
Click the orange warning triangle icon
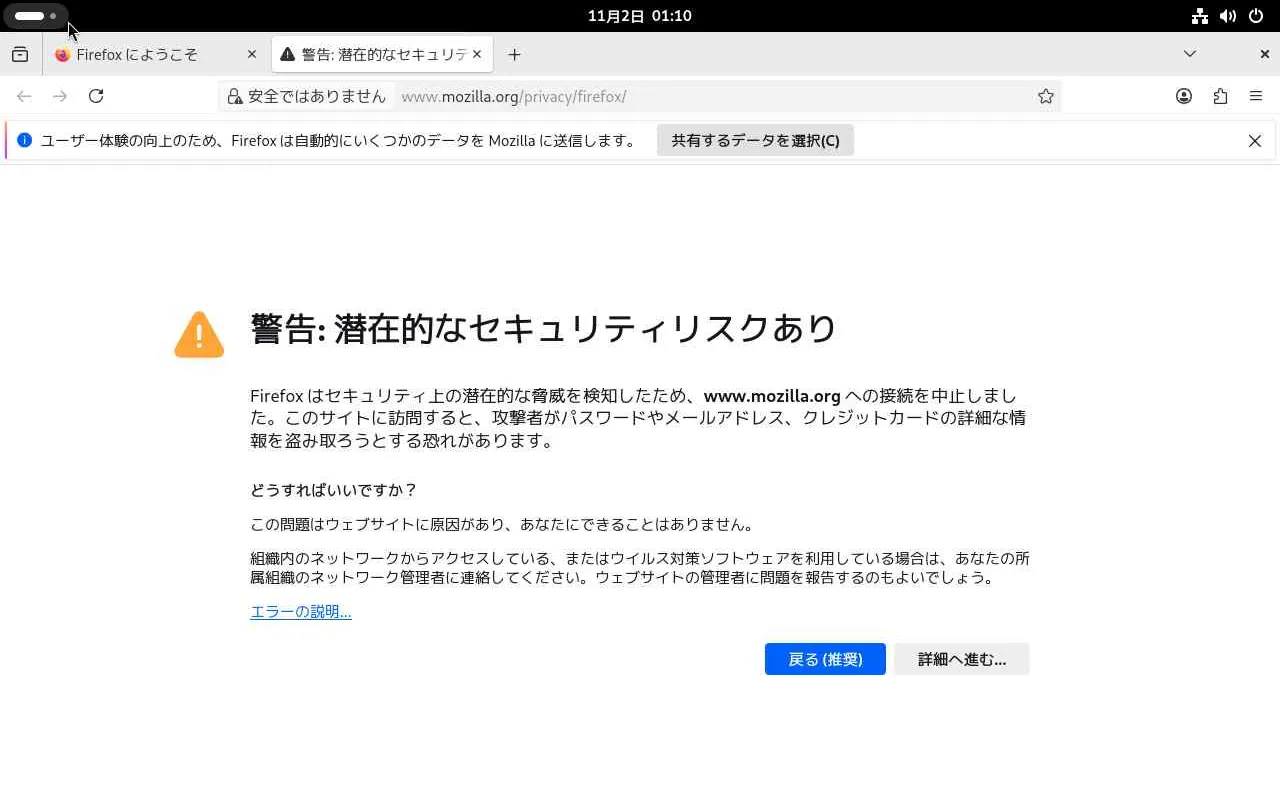(199, 334)
